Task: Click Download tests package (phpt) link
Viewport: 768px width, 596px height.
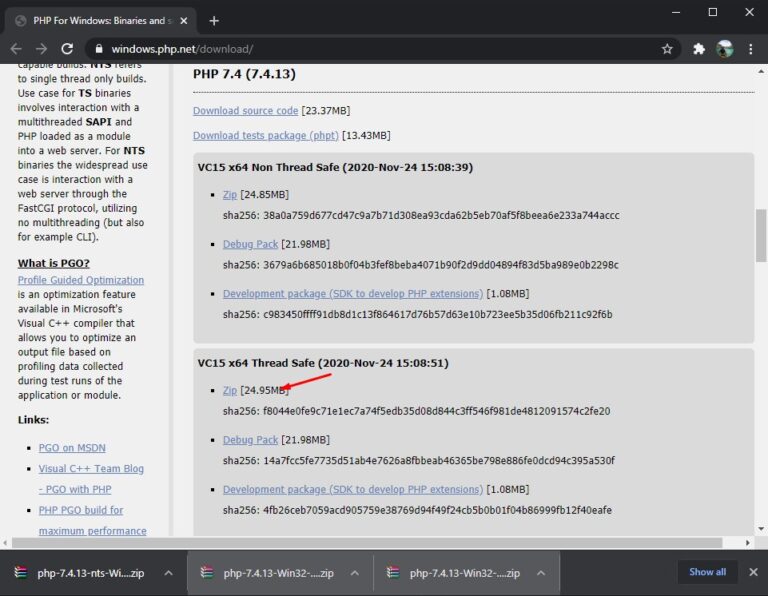Action: [265, 136]
